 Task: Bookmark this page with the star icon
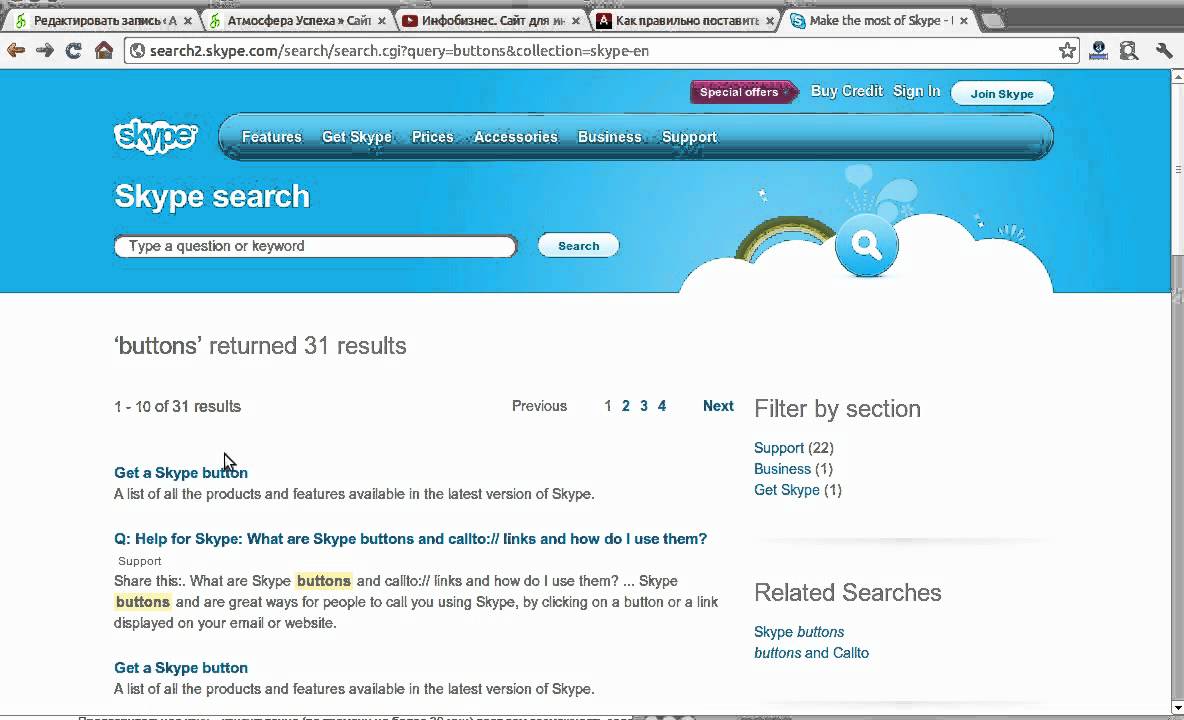[1067, 51]
